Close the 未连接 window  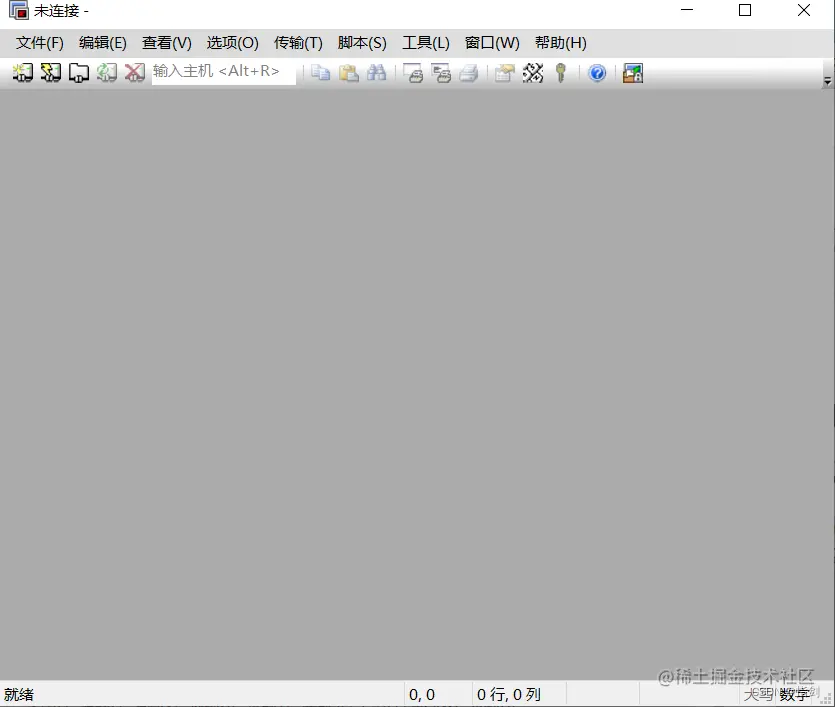click(x=804, y=10)
